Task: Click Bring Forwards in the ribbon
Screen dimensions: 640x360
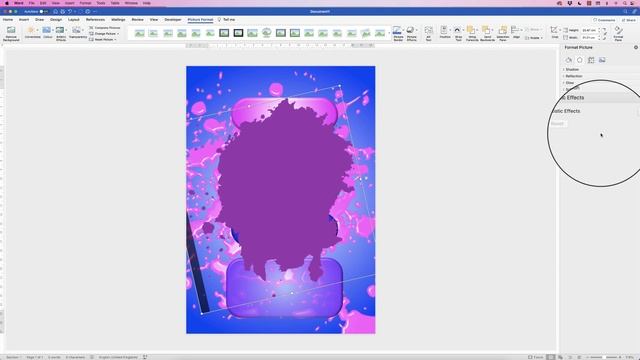Action: (472, 33)
